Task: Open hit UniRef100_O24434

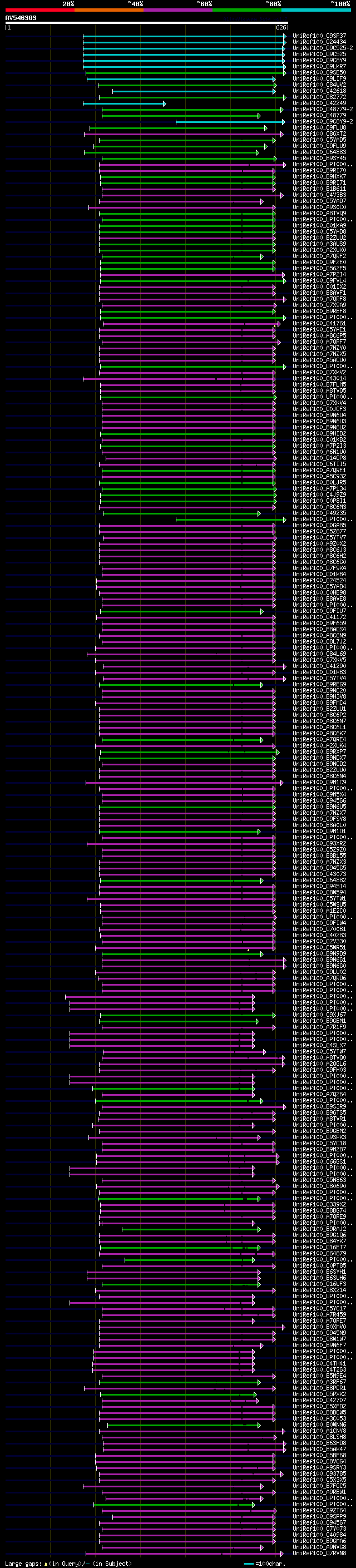Action: click(x=319, y=43)
